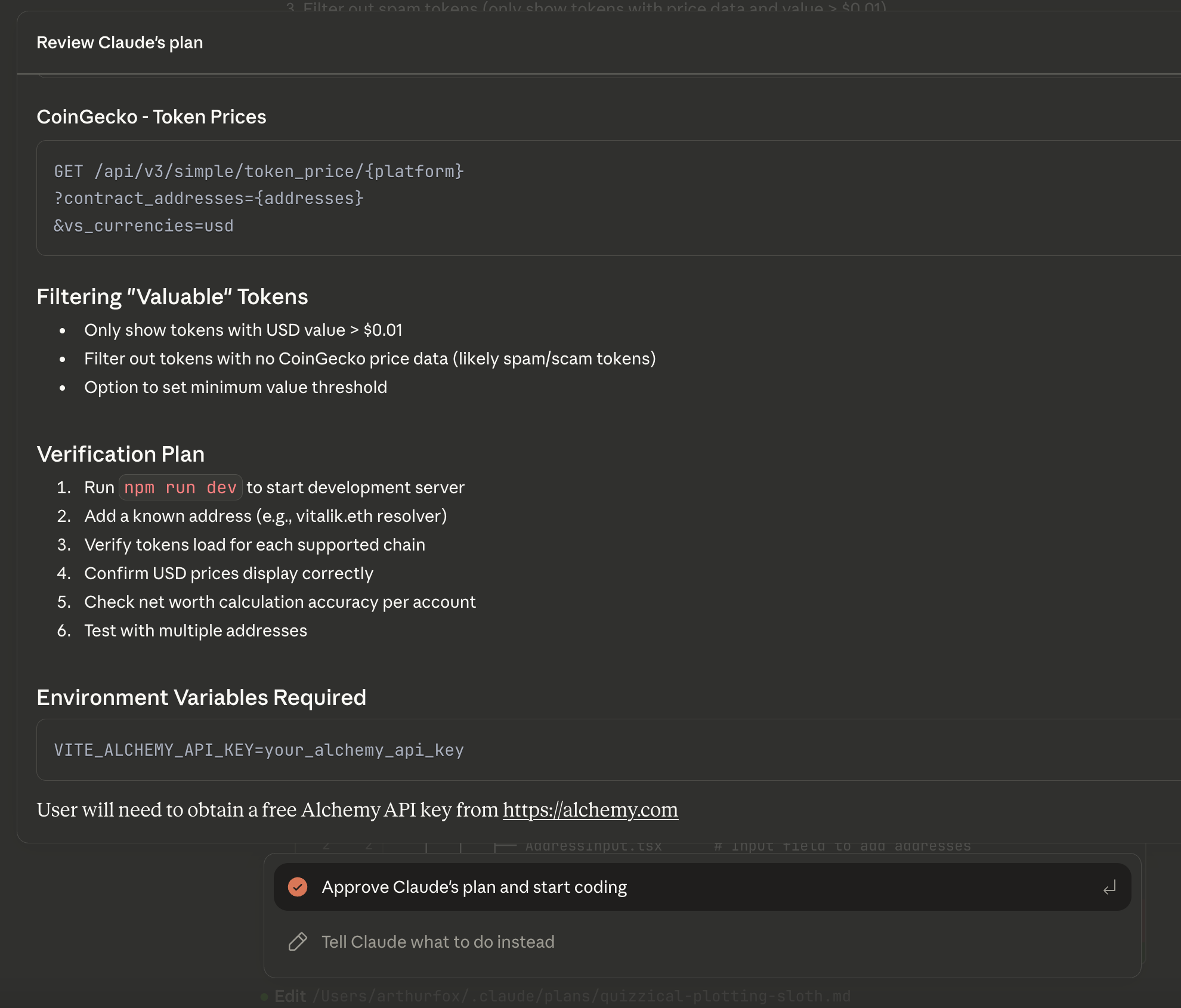Click the CoinGecko GET request code block
Viewport: 1181px width, 1008px height.
pos(259,198)
